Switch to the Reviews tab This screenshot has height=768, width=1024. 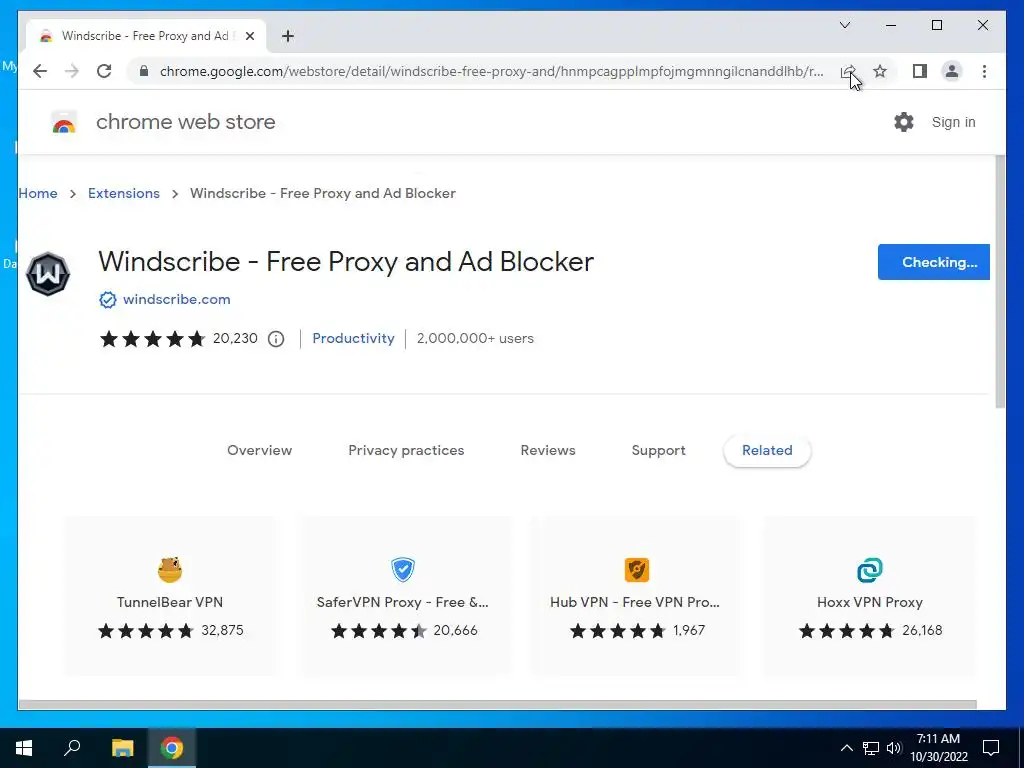(548, 450)
